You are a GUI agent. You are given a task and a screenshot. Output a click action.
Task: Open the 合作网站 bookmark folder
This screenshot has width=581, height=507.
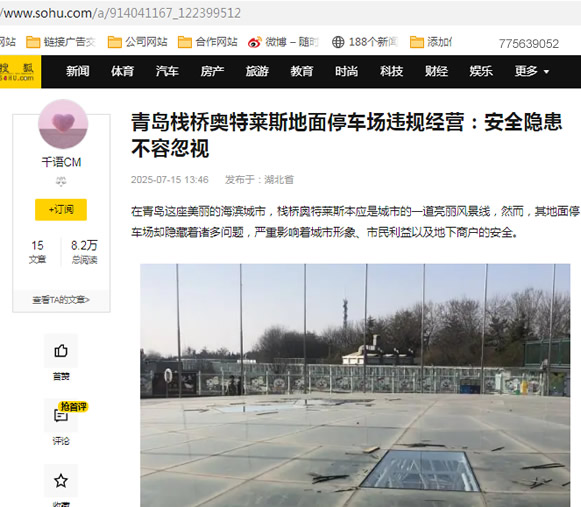[185, 42]
